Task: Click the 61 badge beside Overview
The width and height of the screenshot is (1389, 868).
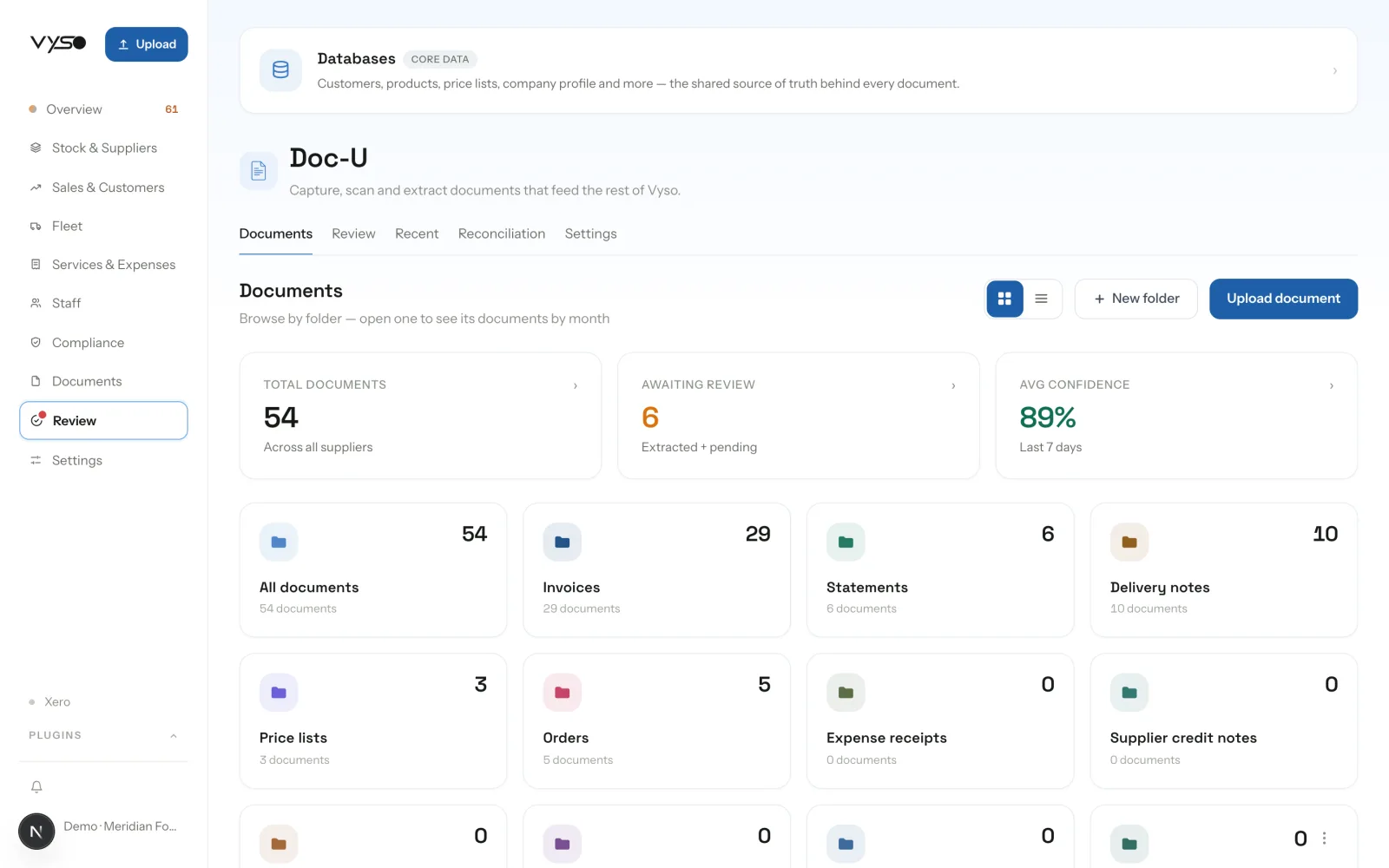Action: point(172,109)
